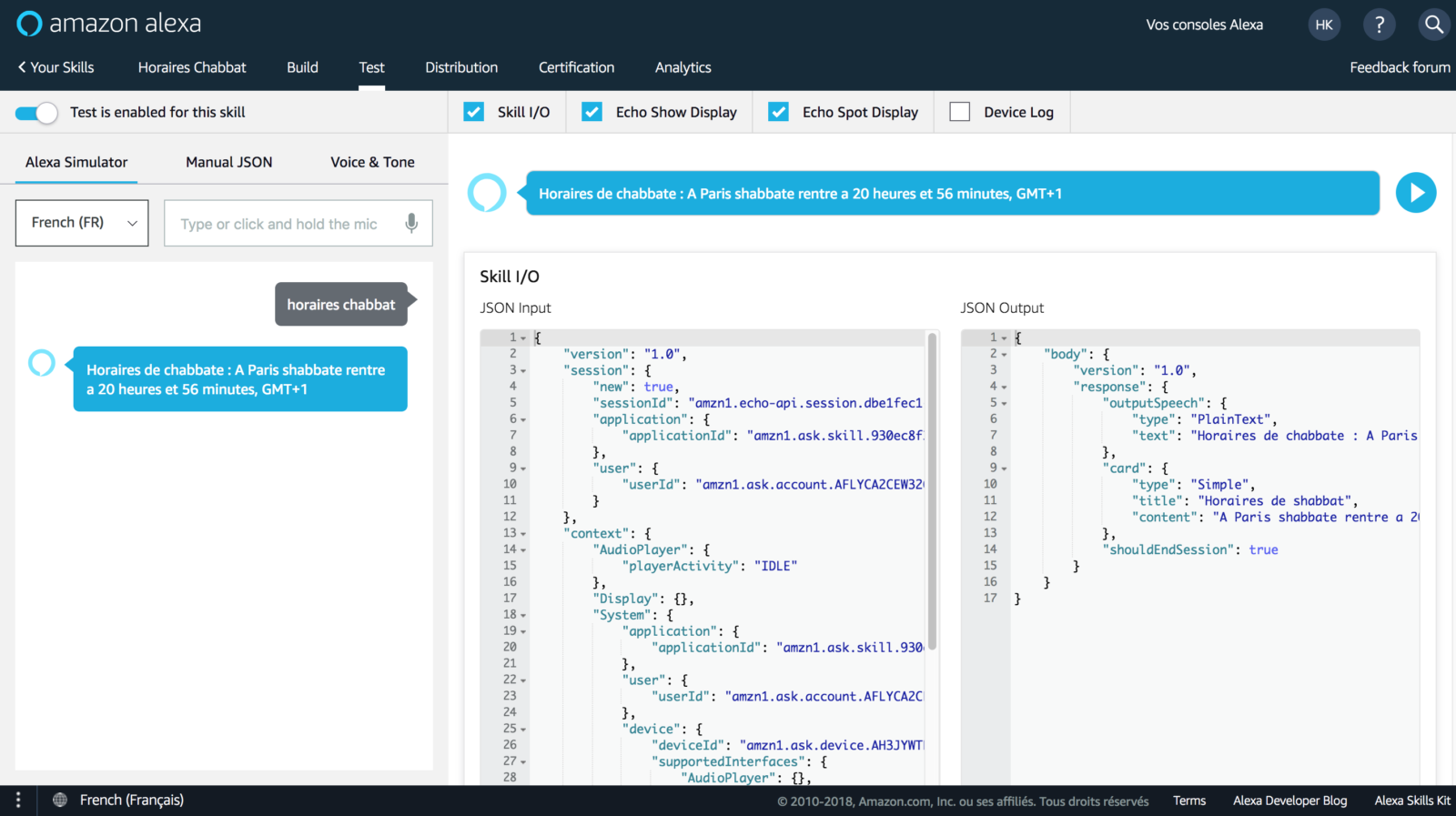Open the Horaires Chabbat skill tab
Screen dimensions: 1456x816
pos(192,67)
